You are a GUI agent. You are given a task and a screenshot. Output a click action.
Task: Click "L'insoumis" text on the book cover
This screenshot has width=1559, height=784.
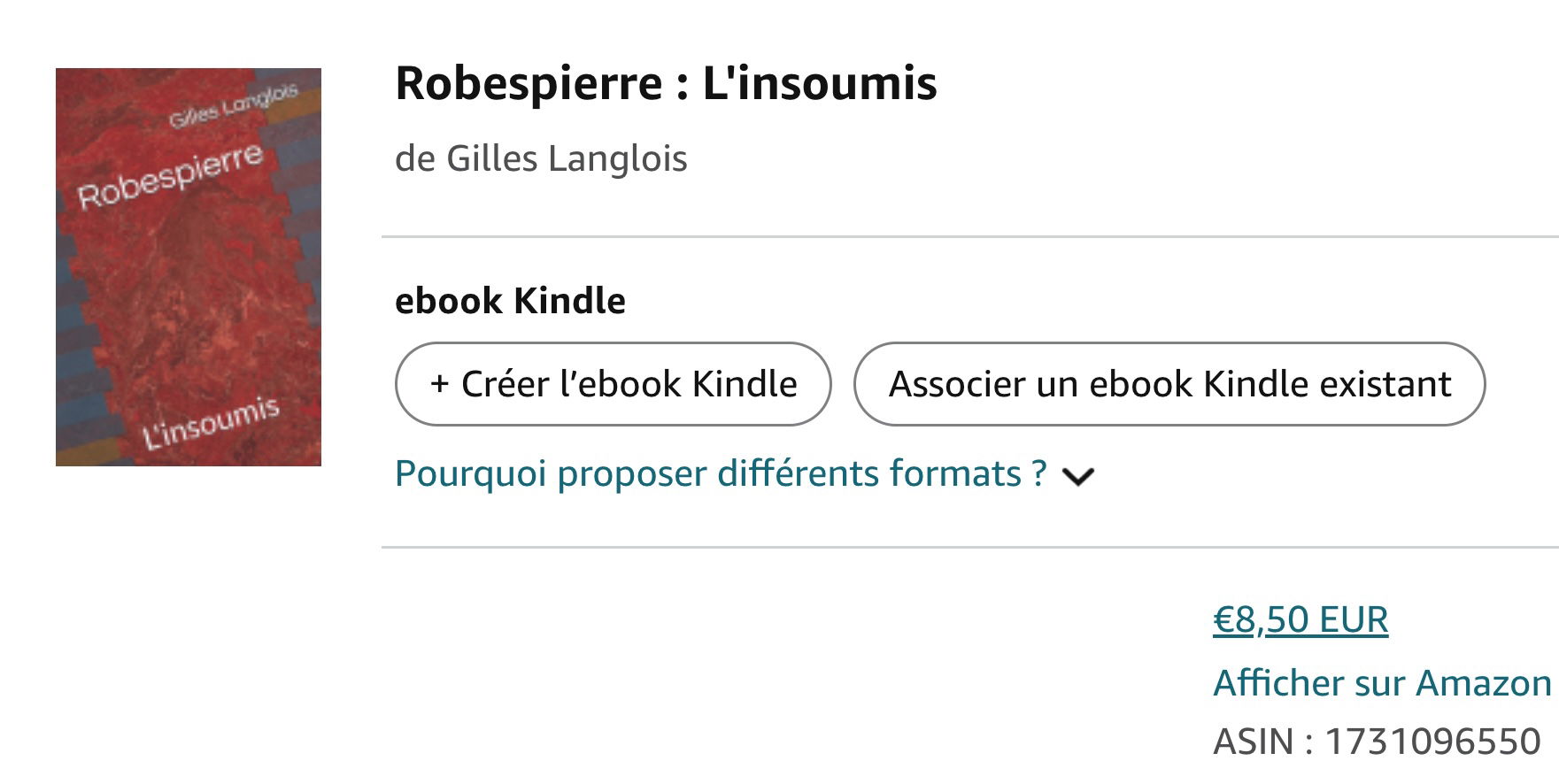point(212,424)
